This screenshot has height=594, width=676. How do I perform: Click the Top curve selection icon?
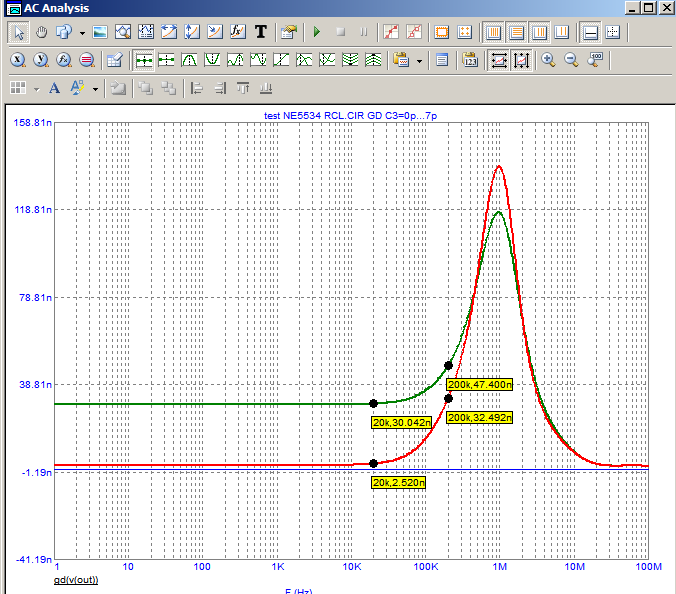coord(304,60)
